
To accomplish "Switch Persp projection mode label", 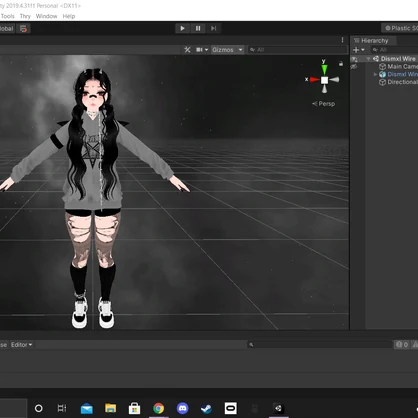I will pyautogui.click(x=324, y=104).
